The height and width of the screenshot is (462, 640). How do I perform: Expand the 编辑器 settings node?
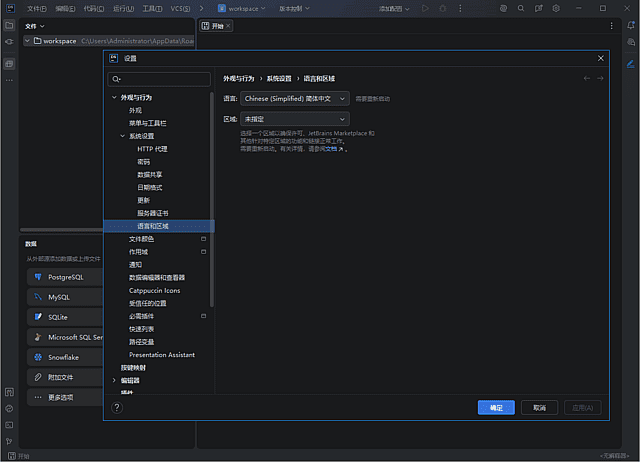[x=114, y=380]
